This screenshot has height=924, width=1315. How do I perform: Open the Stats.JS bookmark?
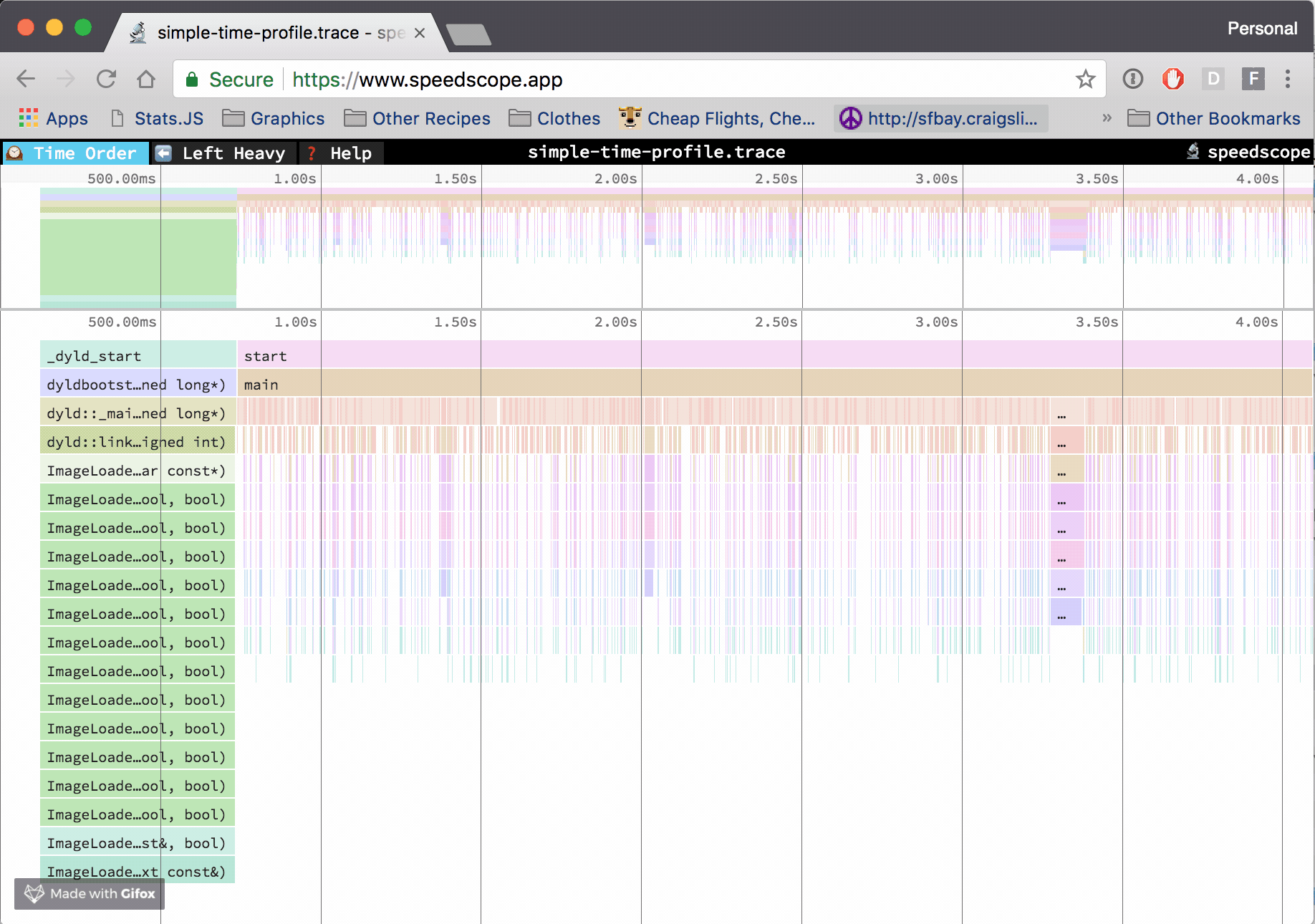pos(157,118)
